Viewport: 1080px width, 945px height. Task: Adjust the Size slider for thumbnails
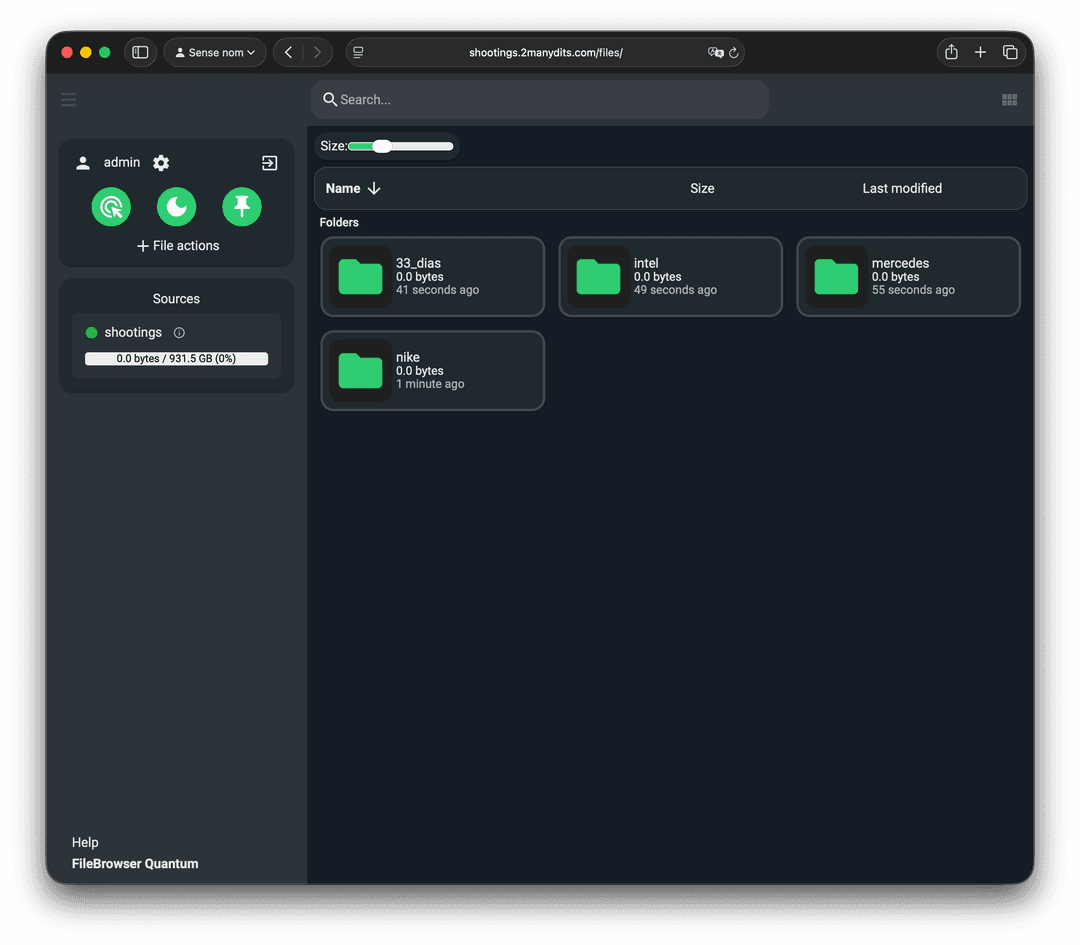382,147
